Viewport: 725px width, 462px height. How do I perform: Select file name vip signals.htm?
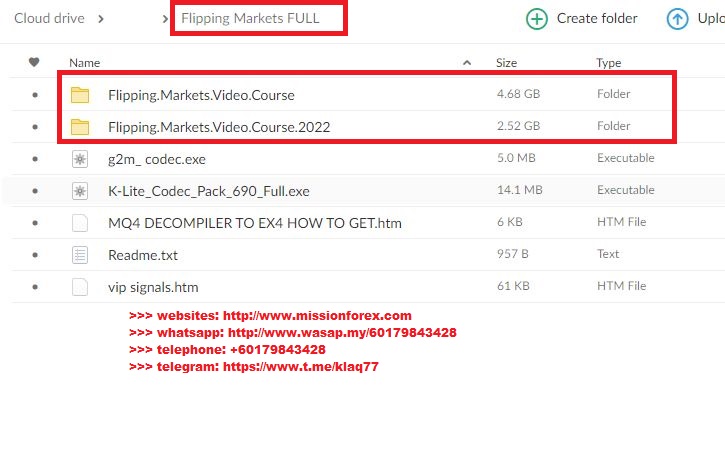click(153, 287)
